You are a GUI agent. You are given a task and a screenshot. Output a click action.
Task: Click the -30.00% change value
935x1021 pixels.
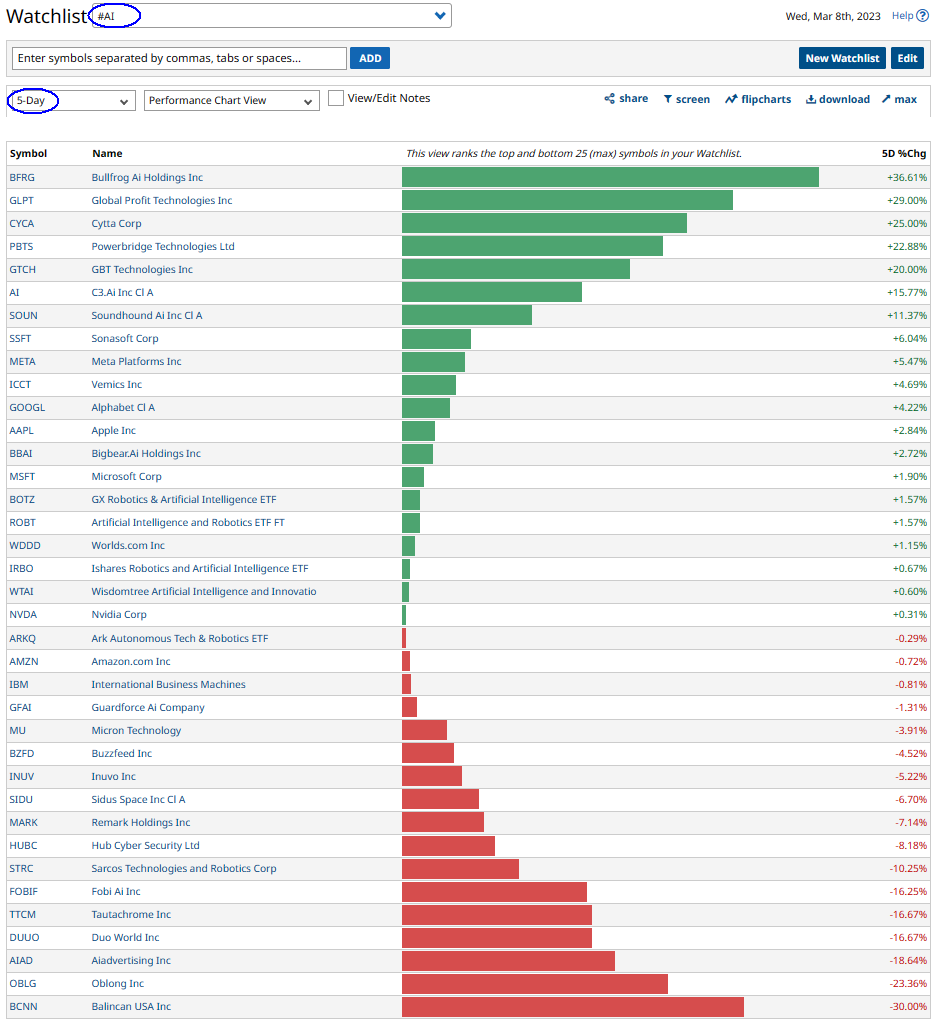(x=908, y=1007)
